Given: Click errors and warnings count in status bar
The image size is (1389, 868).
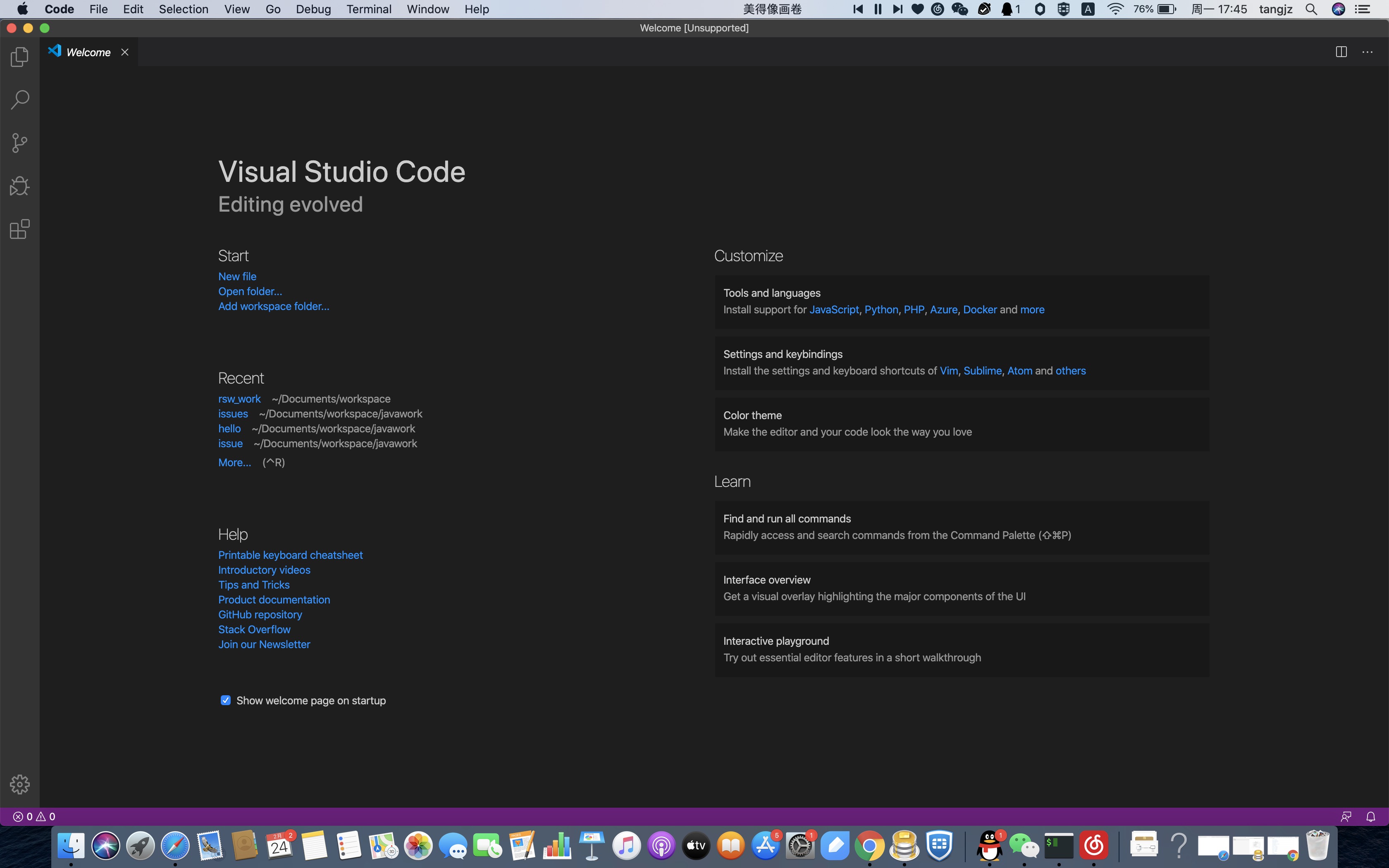Looking at the screenshot, I should tap(34, 817).
